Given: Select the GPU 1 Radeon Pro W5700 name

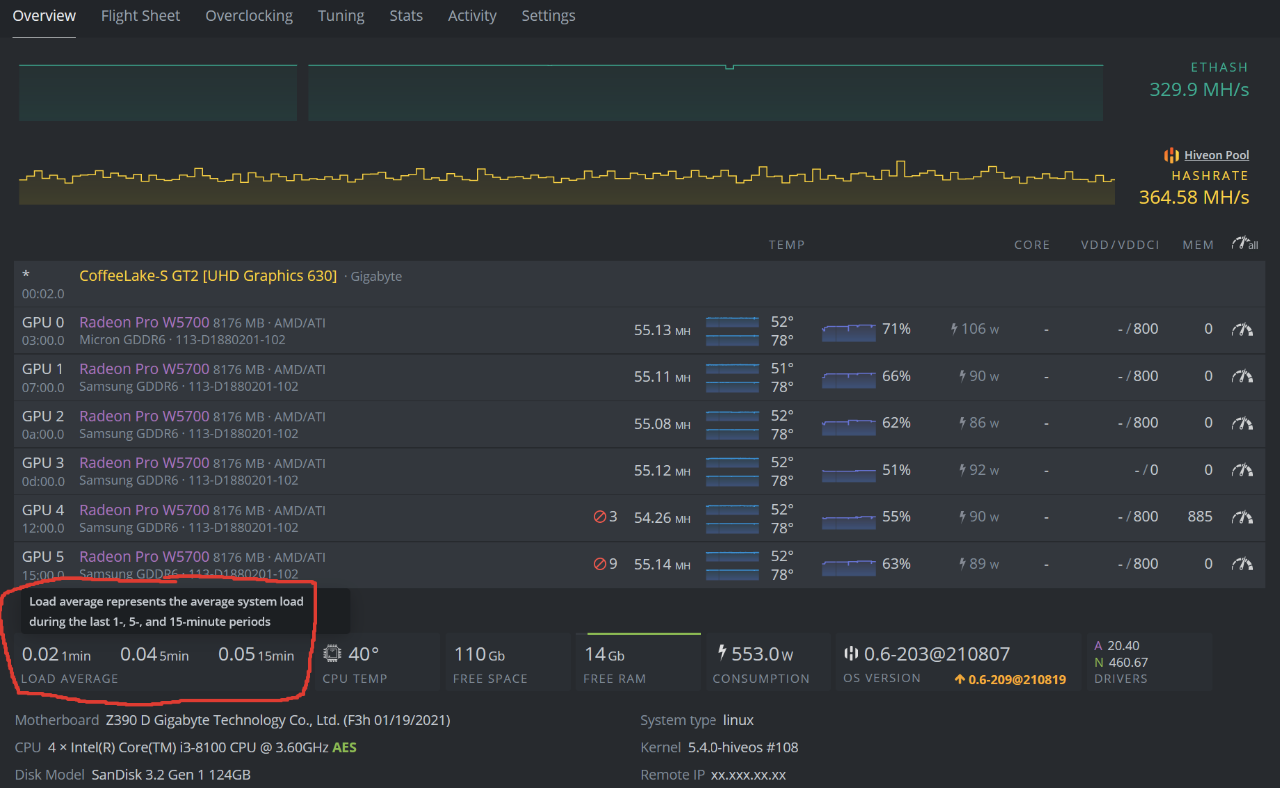Looking at the screenshot, I should (x=144, y=369).
